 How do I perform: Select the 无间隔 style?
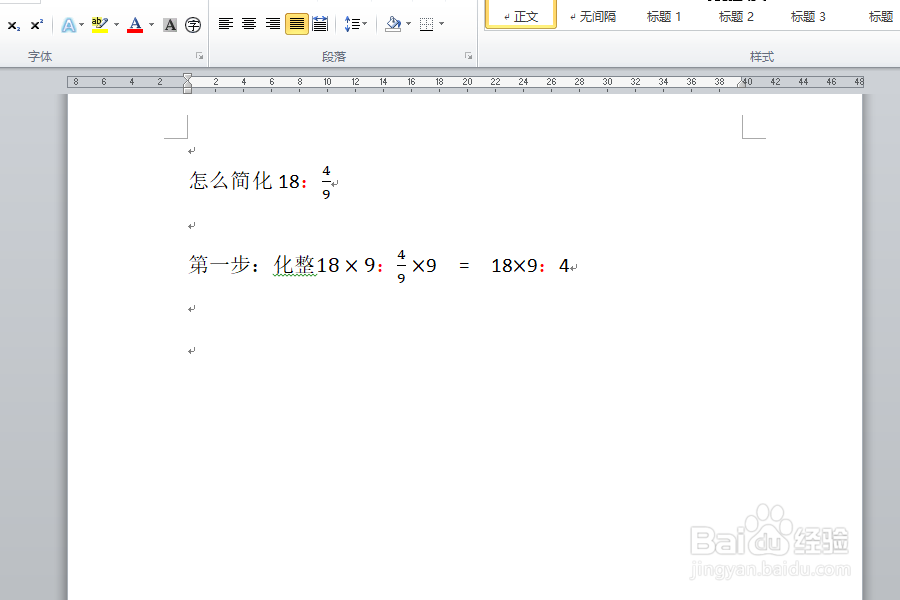(593, 17)
